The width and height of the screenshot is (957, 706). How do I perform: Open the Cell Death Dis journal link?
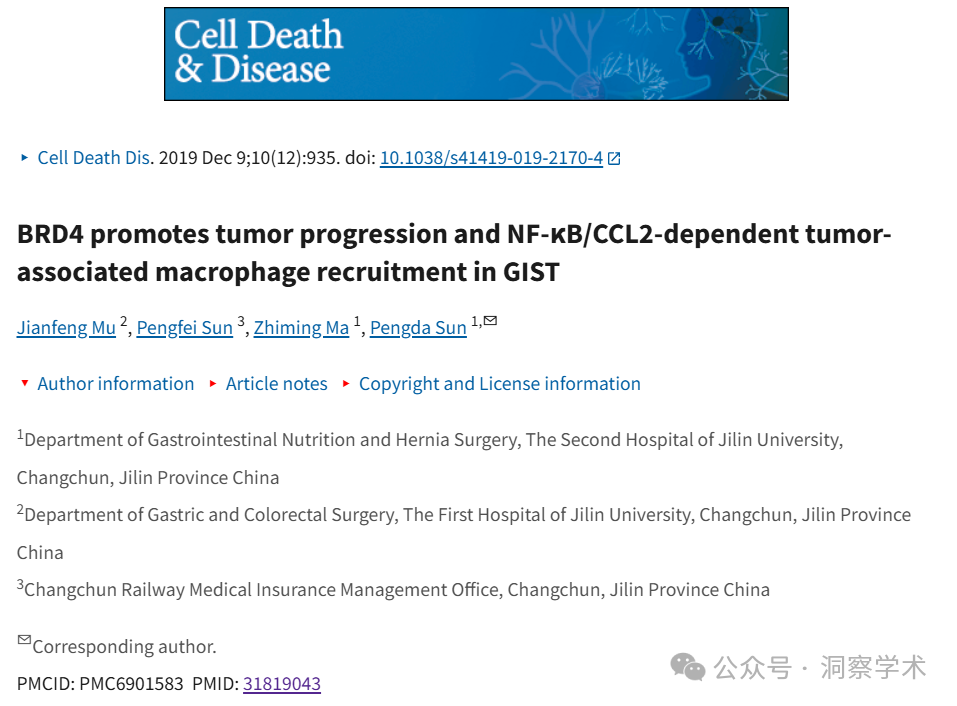[93, 158]
